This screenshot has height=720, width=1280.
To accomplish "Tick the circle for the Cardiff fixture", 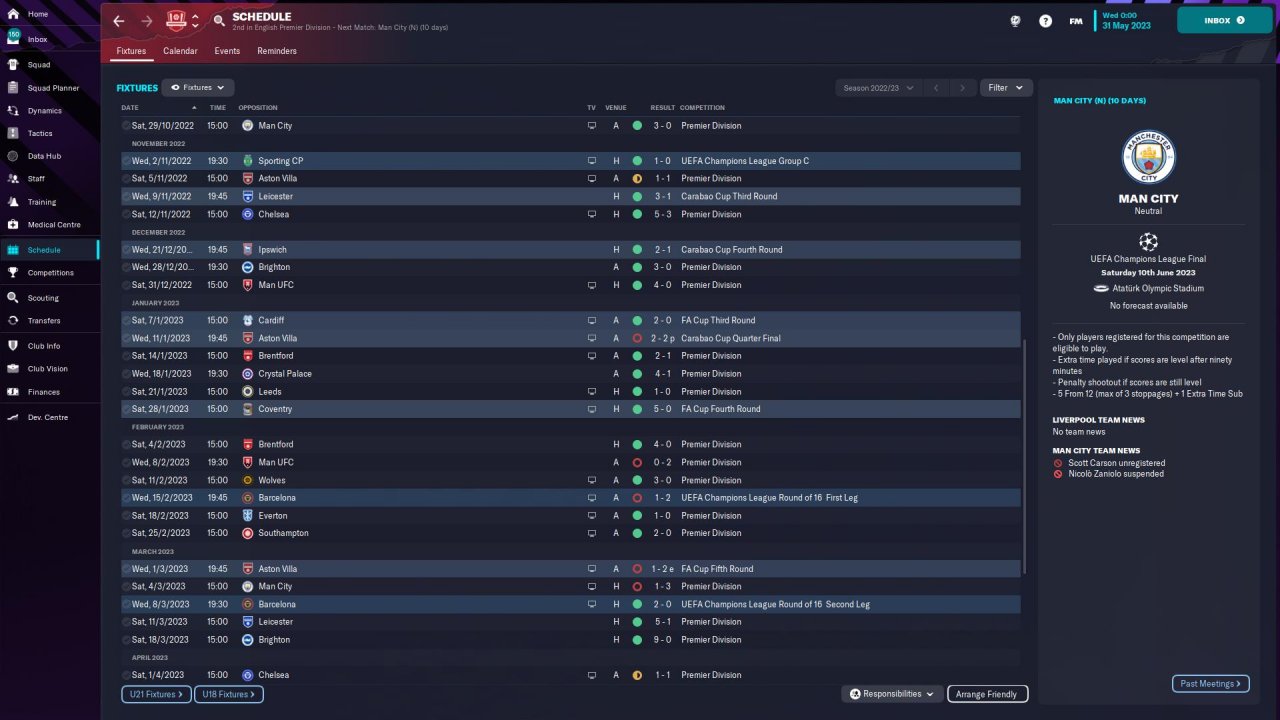I will point(126,321).
